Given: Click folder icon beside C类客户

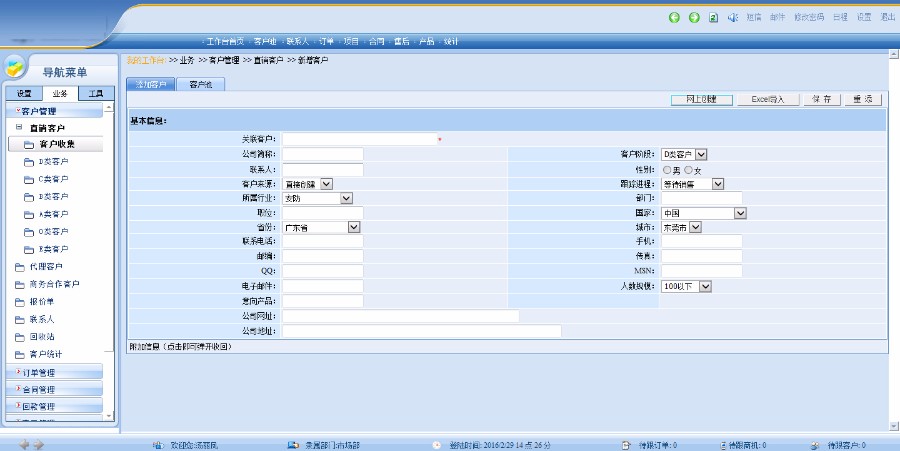Looking at the screenshot, I should click(29, 180).
